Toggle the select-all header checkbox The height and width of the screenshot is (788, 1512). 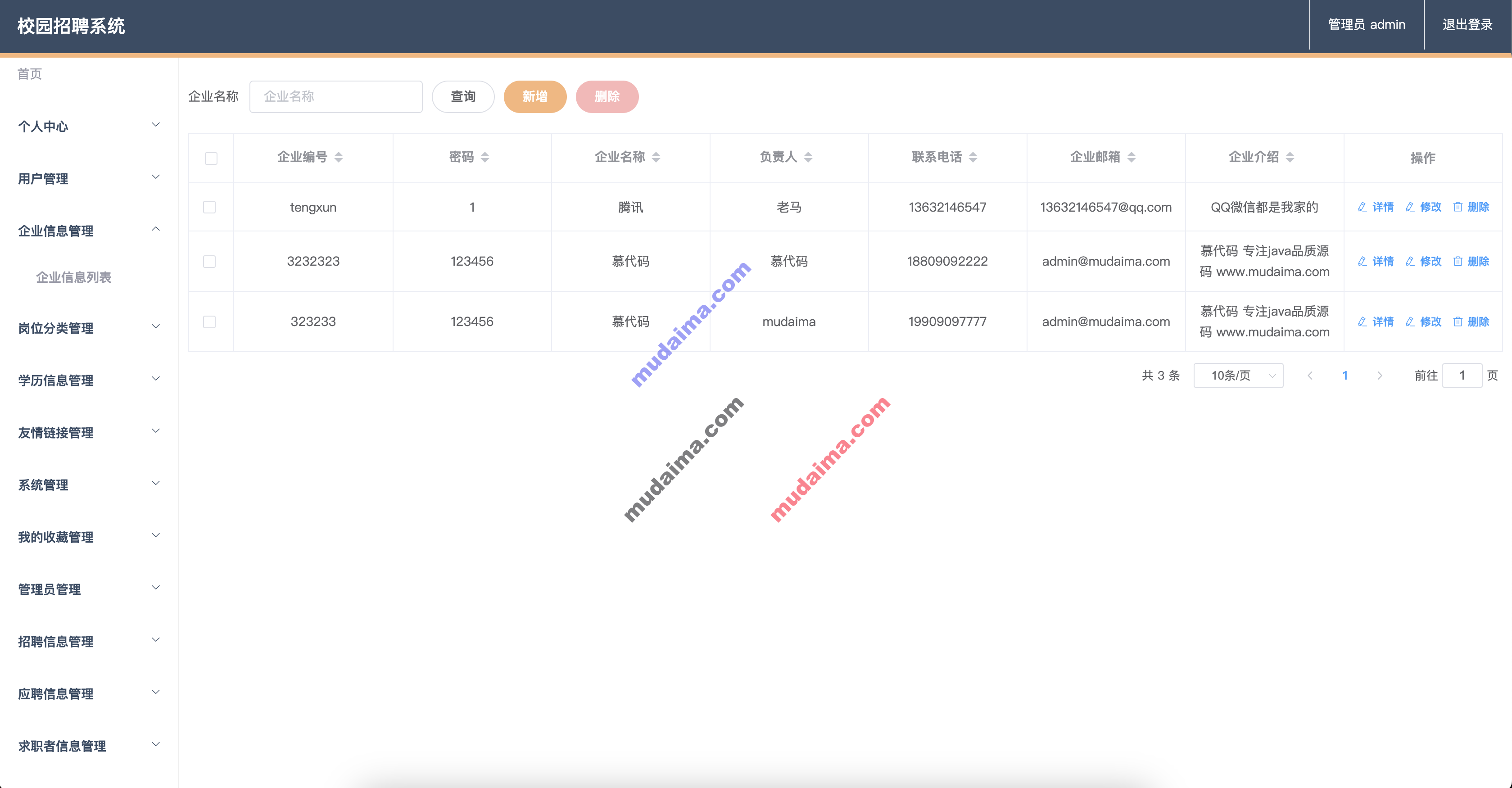tap(211, 159)
